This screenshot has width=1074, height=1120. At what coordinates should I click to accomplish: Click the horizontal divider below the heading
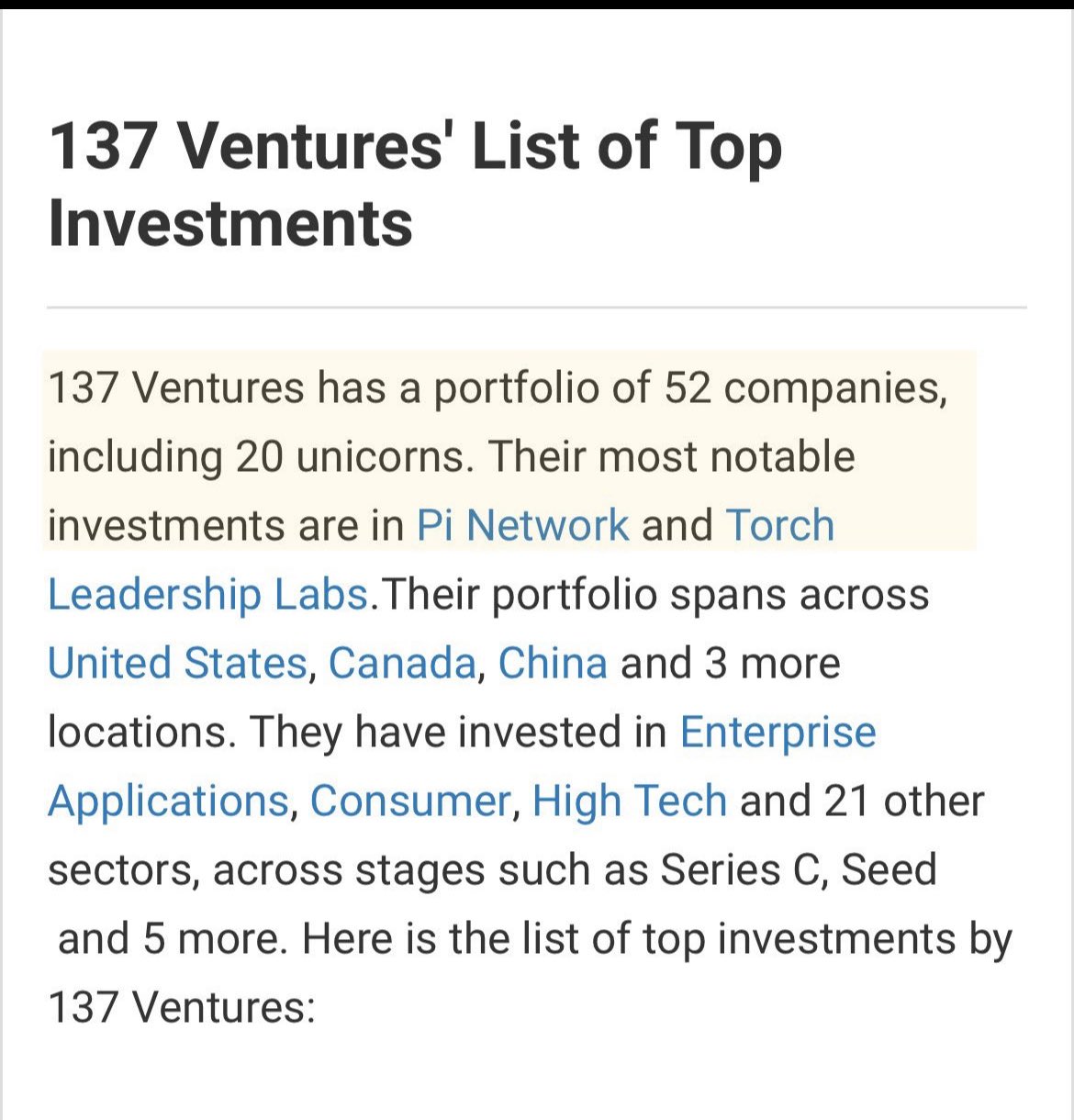536,308
